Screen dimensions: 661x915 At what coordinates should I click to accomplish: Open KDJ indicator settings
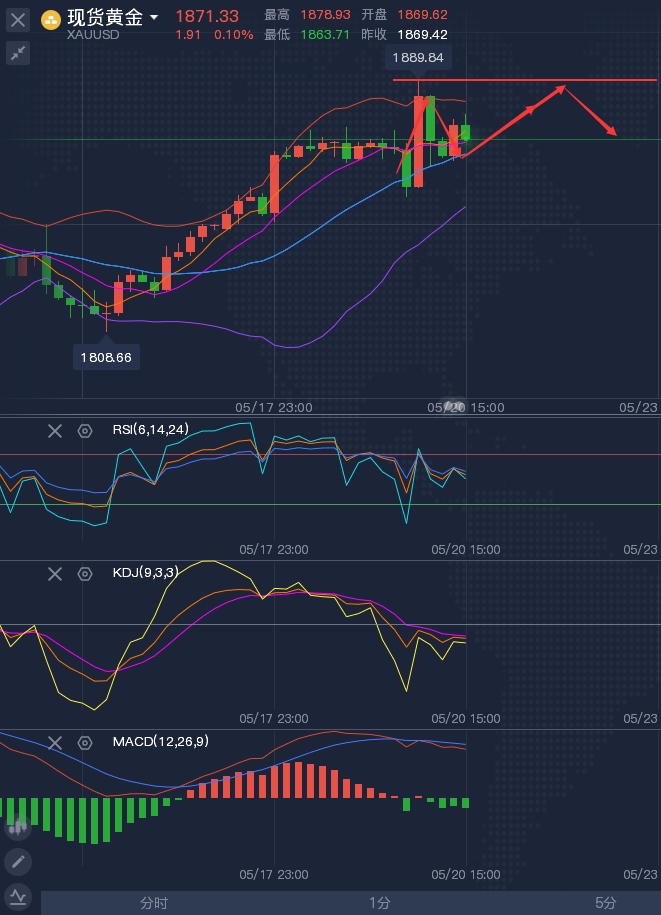click(85, 574)
